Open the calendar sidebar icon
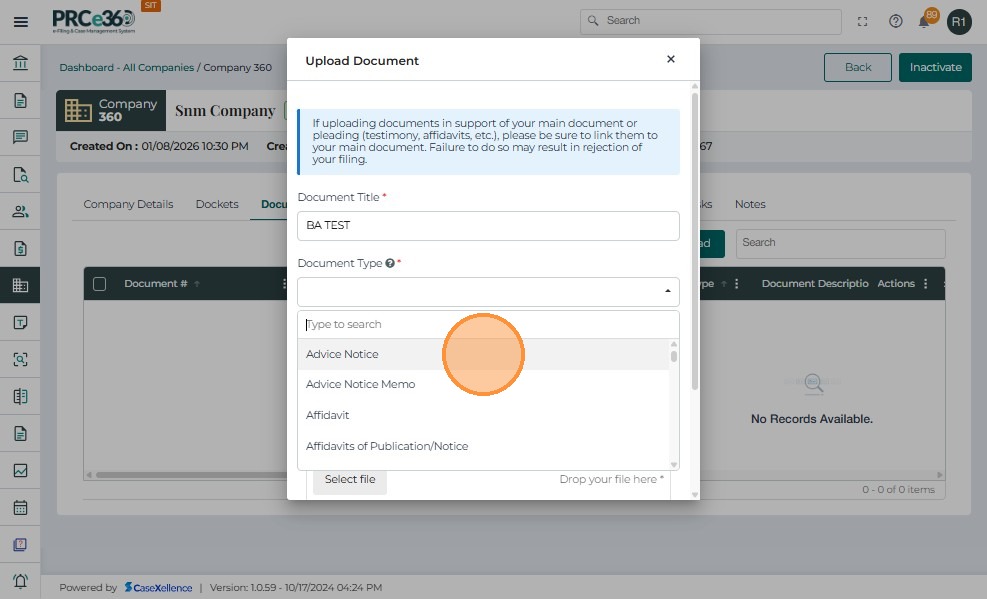The height and width of the screenshot is (599, 987). click(x=20, y=507)
